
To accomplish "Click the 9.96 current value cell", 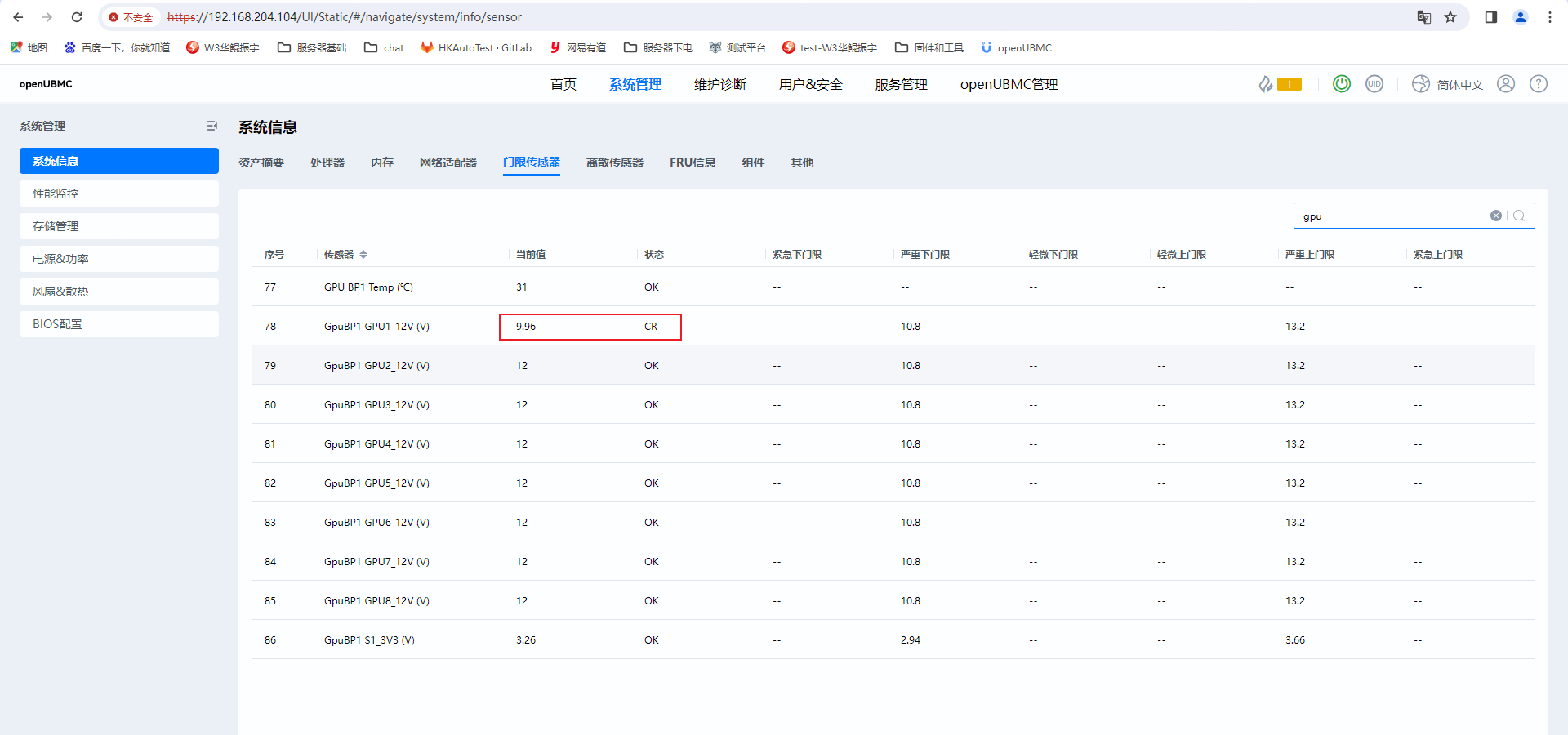I will [526, 327].
